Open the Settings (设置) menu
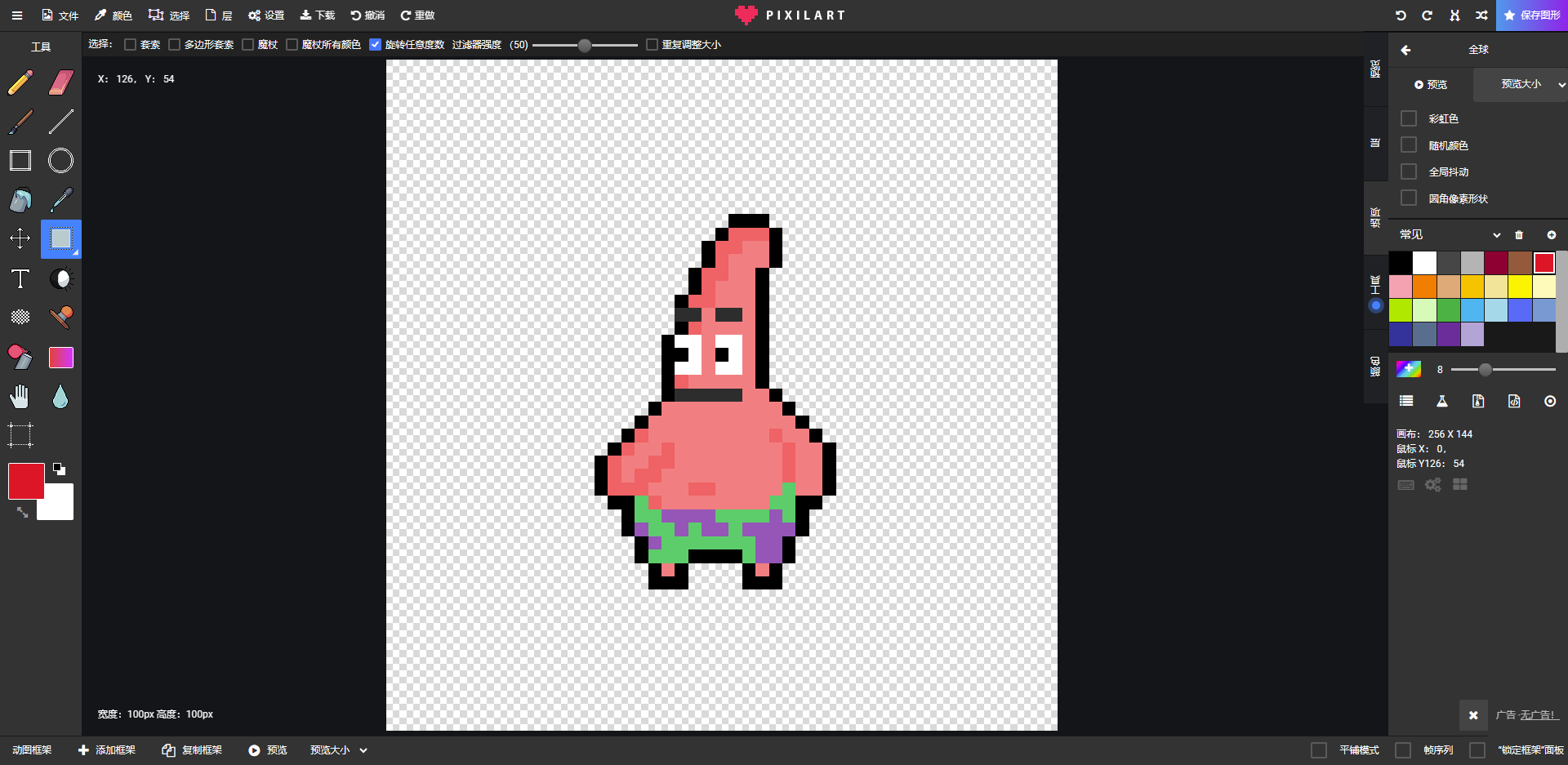The image size is (1568, 765). [266, 16]
